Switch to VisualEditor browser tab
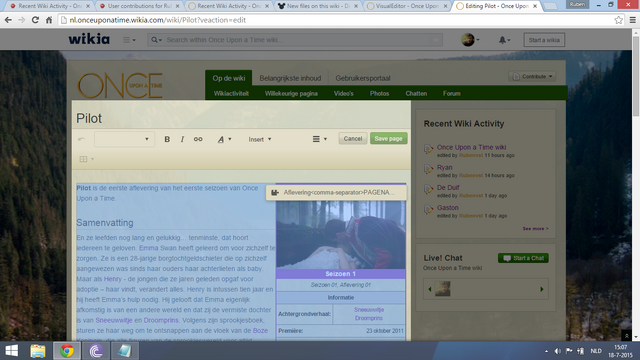Viewport: 640px width, 360px height. point(407,6)
